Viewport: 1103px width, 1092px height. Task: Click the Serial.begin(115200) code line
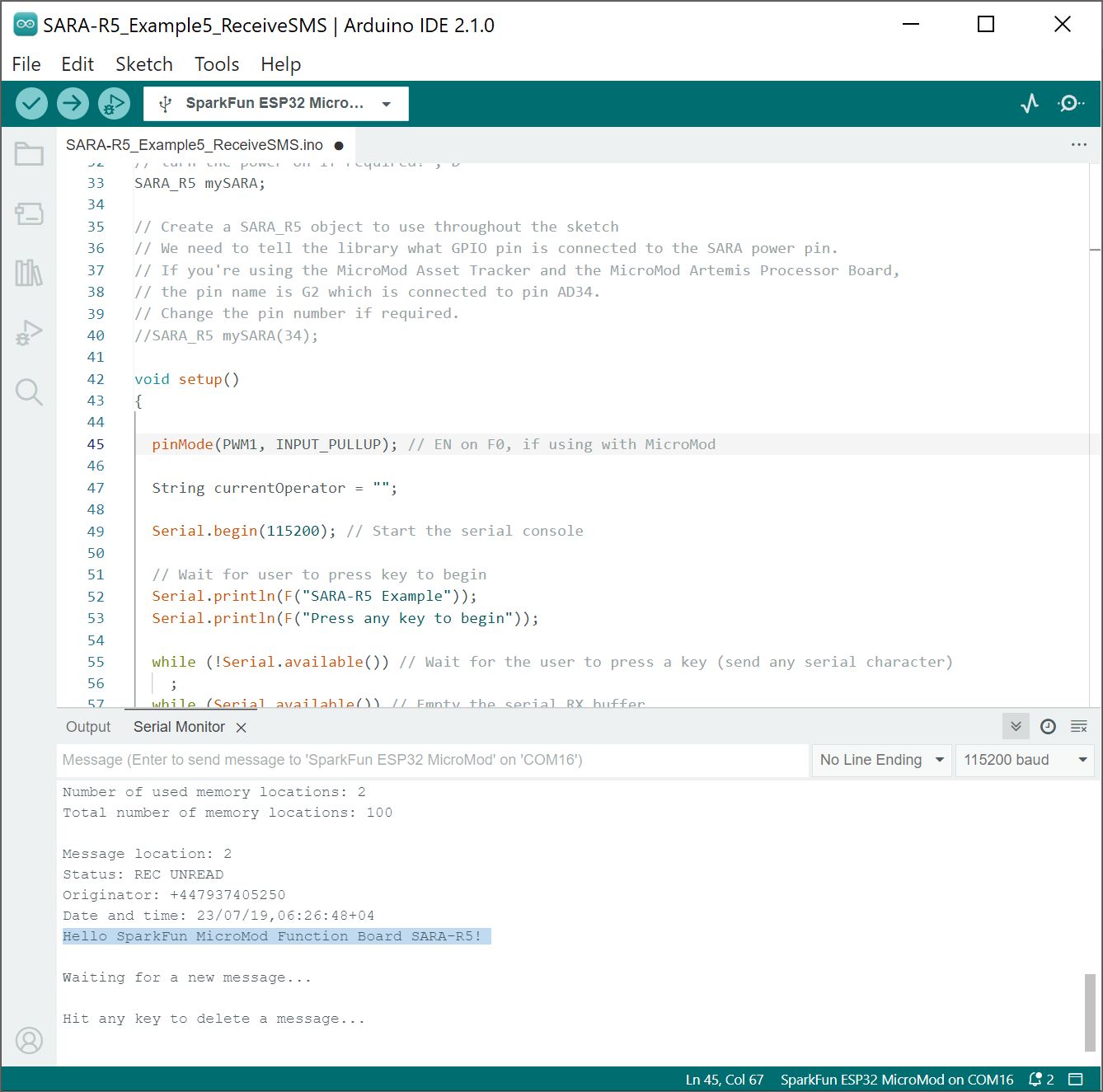pyautogui.click(x=367, y=531)
